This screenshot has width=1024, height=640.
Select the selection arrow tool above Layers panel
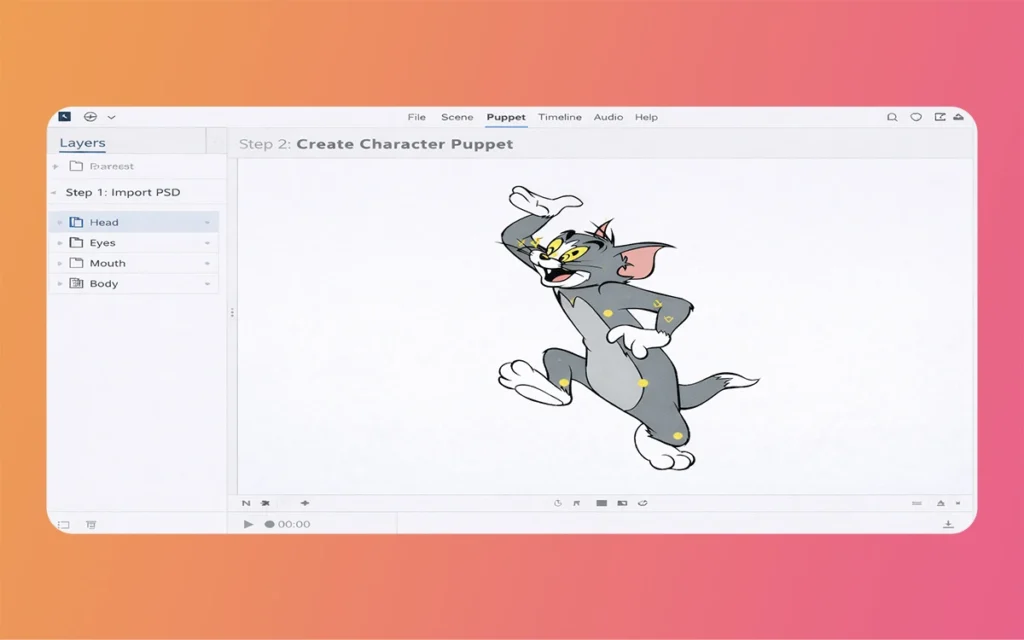coord(62,116)
